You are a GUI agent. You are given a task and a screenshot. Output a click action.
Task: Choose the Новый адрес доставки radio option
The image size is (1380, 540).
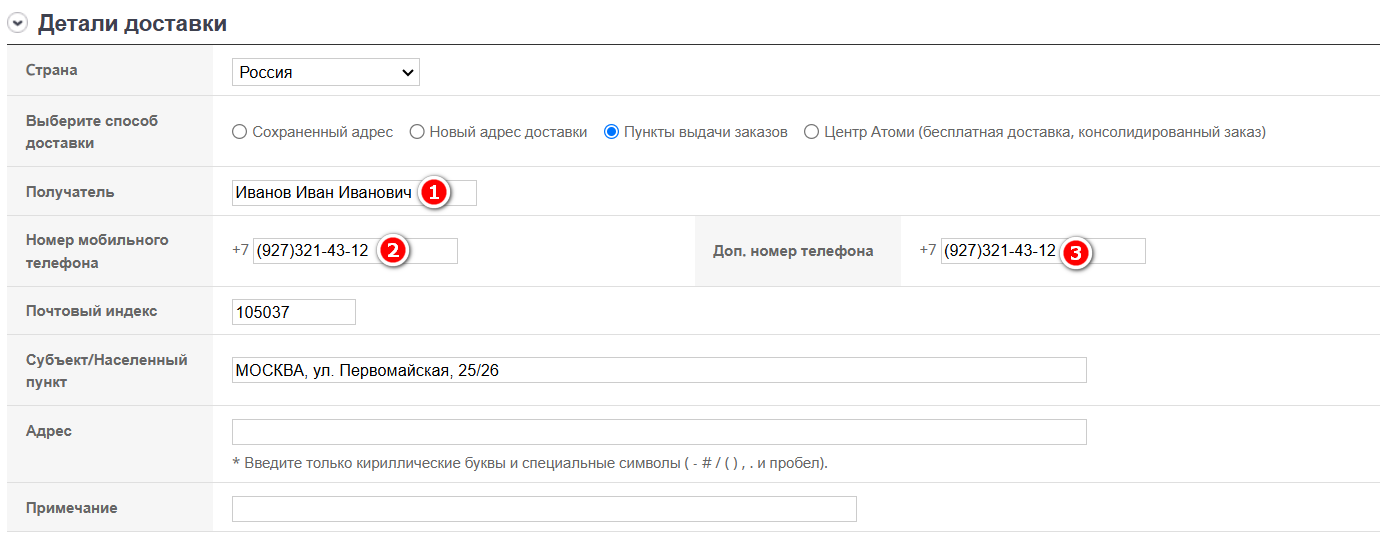click(x=417, y=132)
